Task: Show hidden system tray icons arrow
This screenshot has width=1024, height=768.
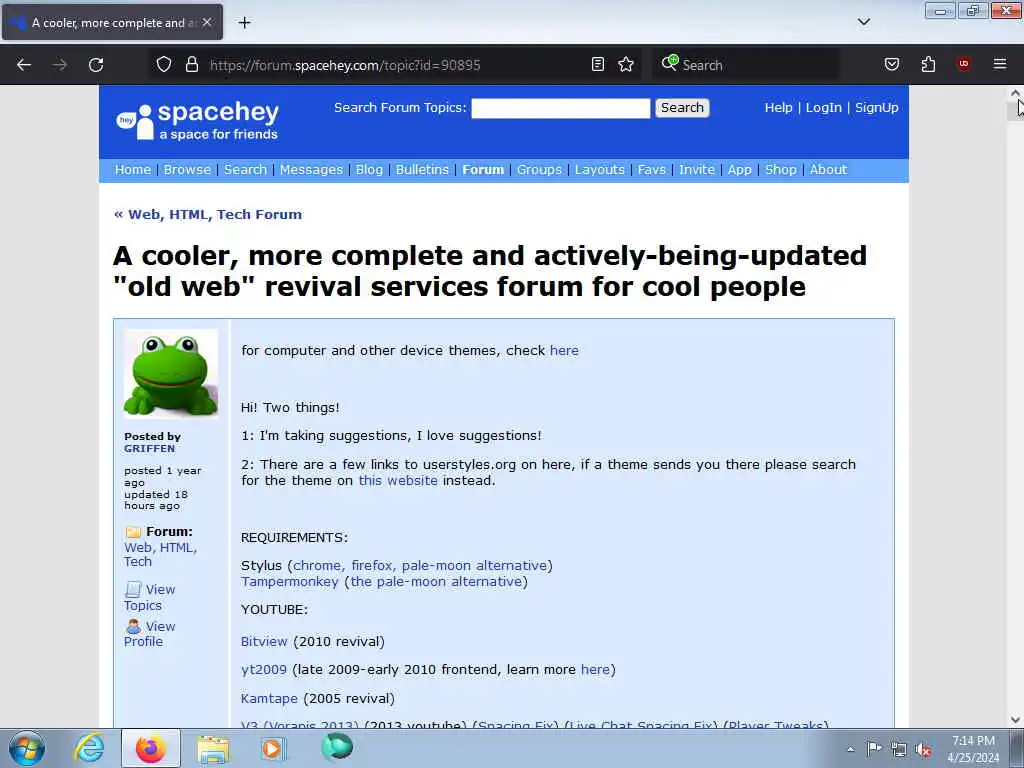Action: click(x=850, y=749)
